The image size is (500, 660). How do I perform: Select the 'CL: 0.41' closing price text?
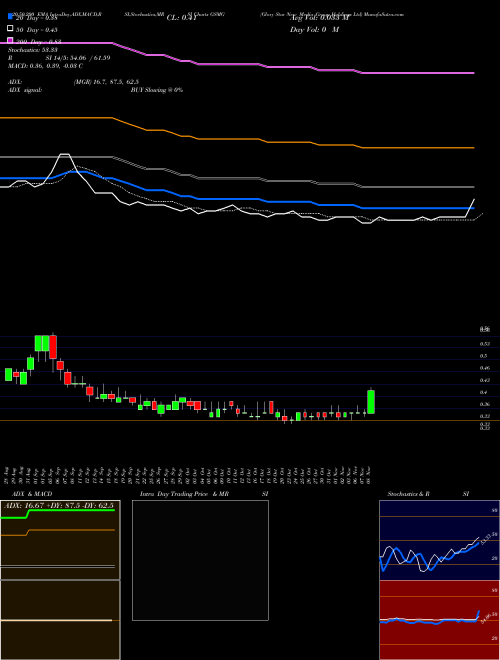pos(182,18)
